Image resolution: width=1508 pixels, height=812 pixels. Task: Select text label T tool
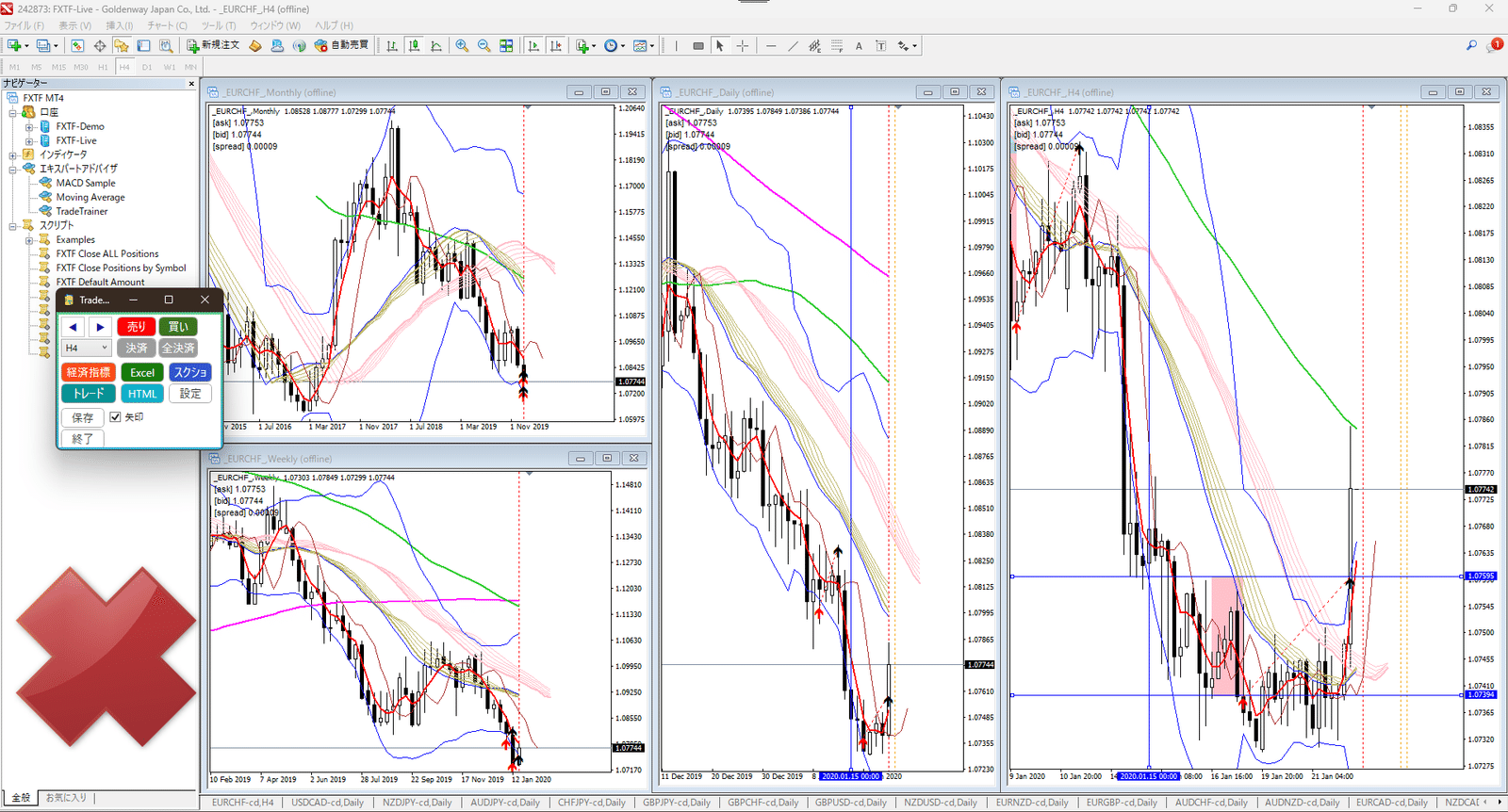click(x=881, y=45)
